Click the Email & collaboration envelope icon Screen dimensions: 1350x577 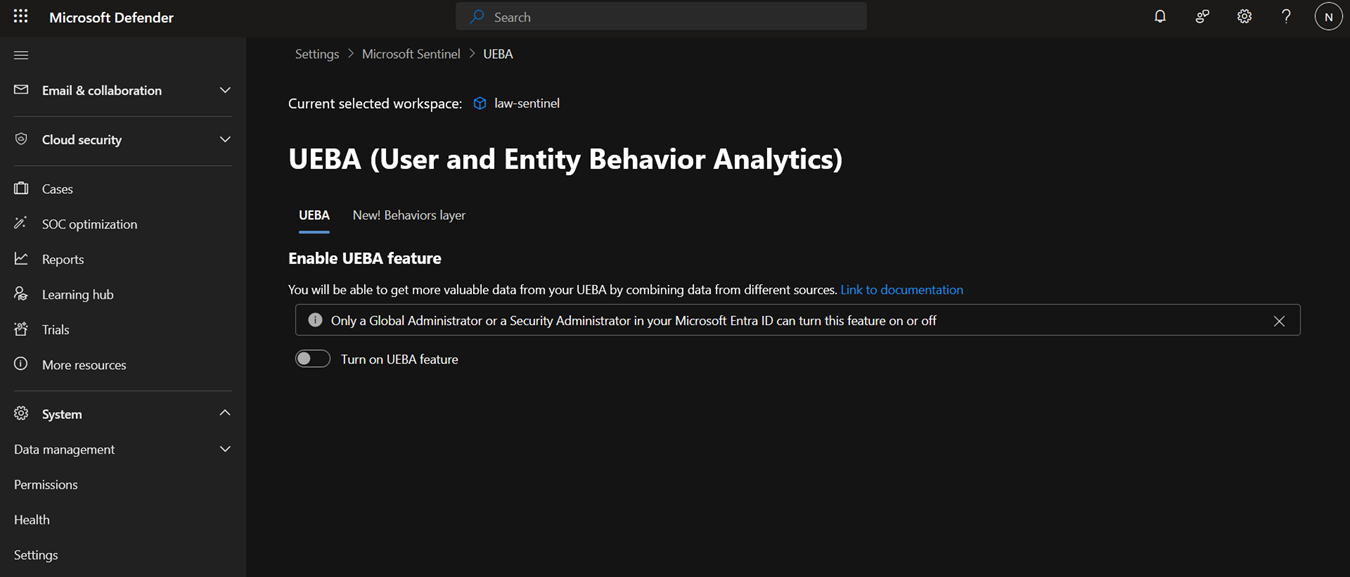[21, 90]
